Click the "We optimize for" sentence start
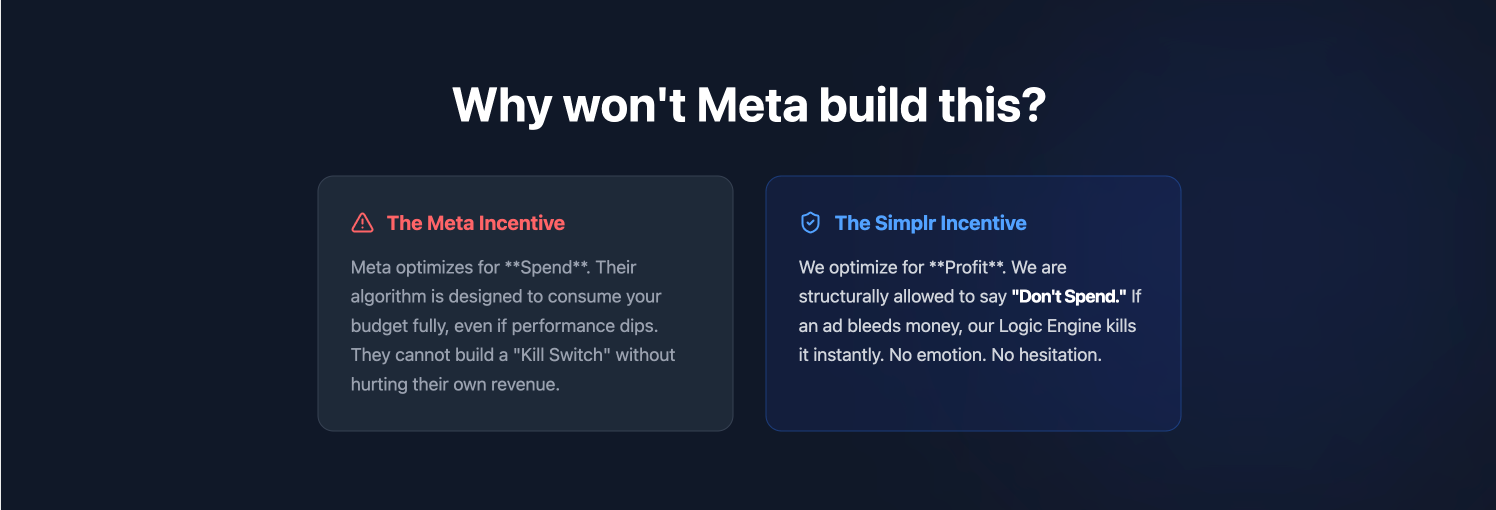This screenshot has width=1496, height=510. [x=858, y=268]
